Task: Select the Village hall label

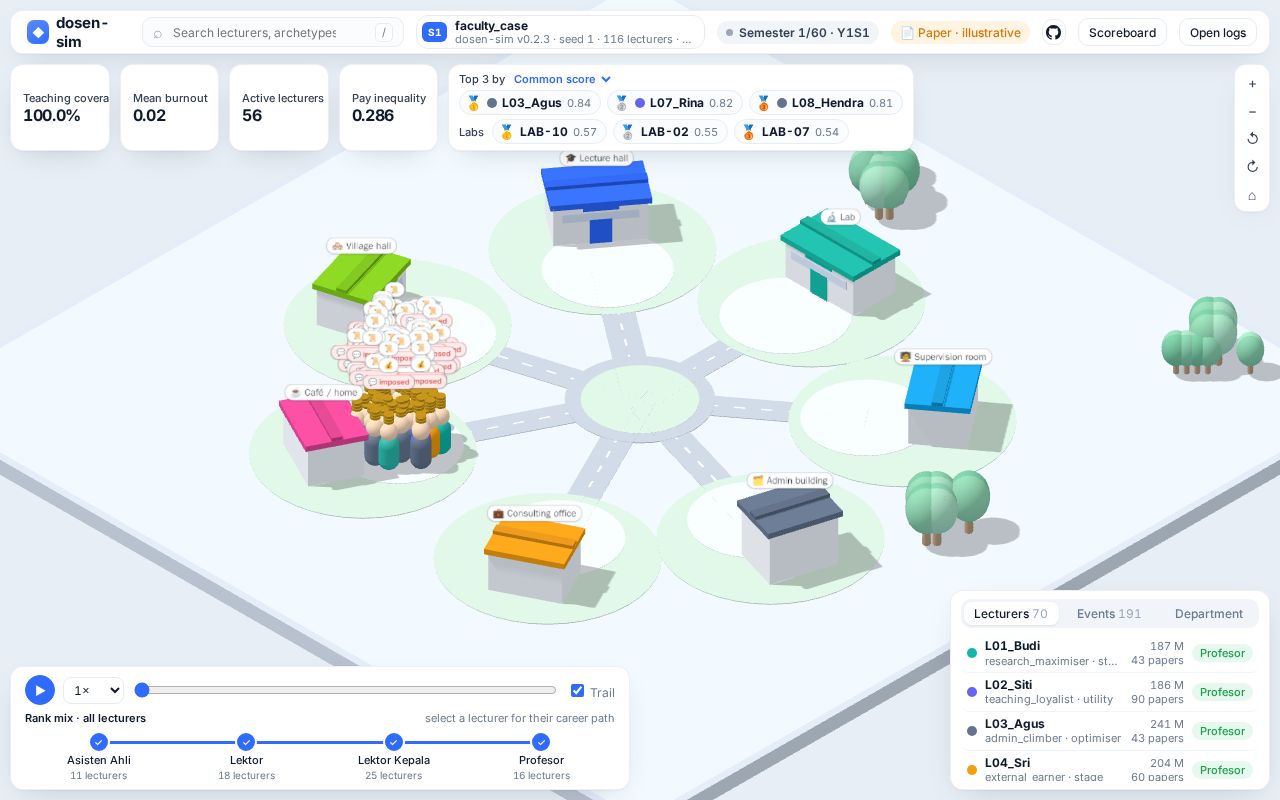Action: tap(361, 246)
